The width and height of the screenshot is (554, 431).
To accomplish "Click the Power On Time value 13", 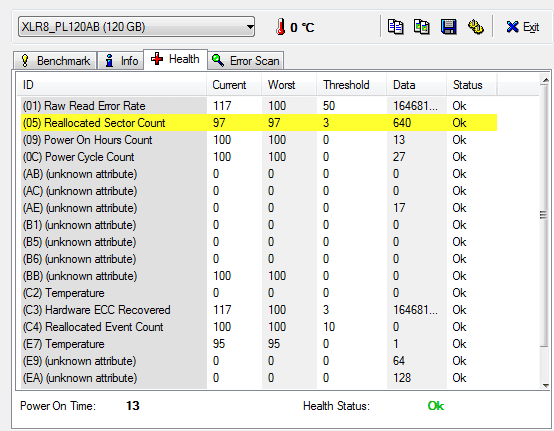I will click(133, 406).
